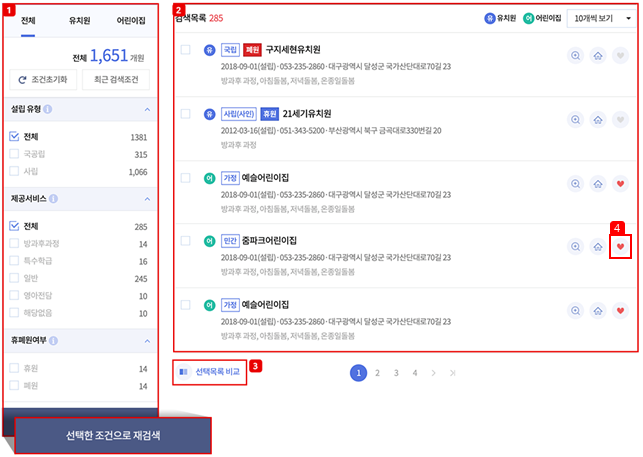Check the 일반 service filter
Image resolution: width=643 pixels, height=457 pixels.
point(14,278)
